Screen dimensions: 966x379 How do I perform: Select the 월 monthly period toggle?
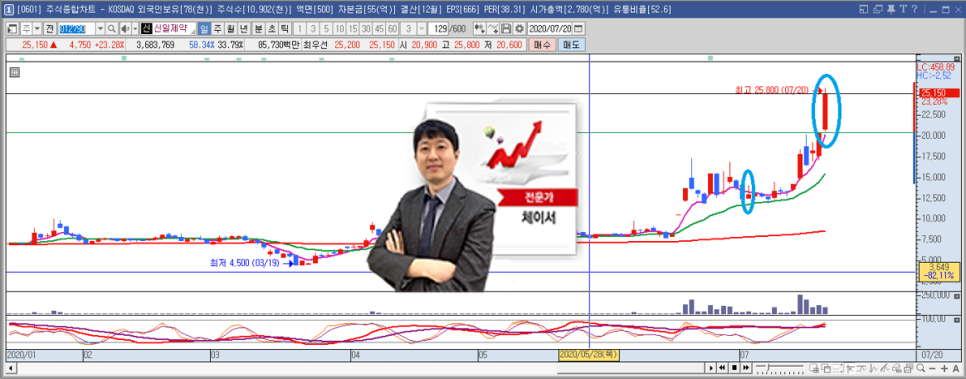click(x=230, y=29)
